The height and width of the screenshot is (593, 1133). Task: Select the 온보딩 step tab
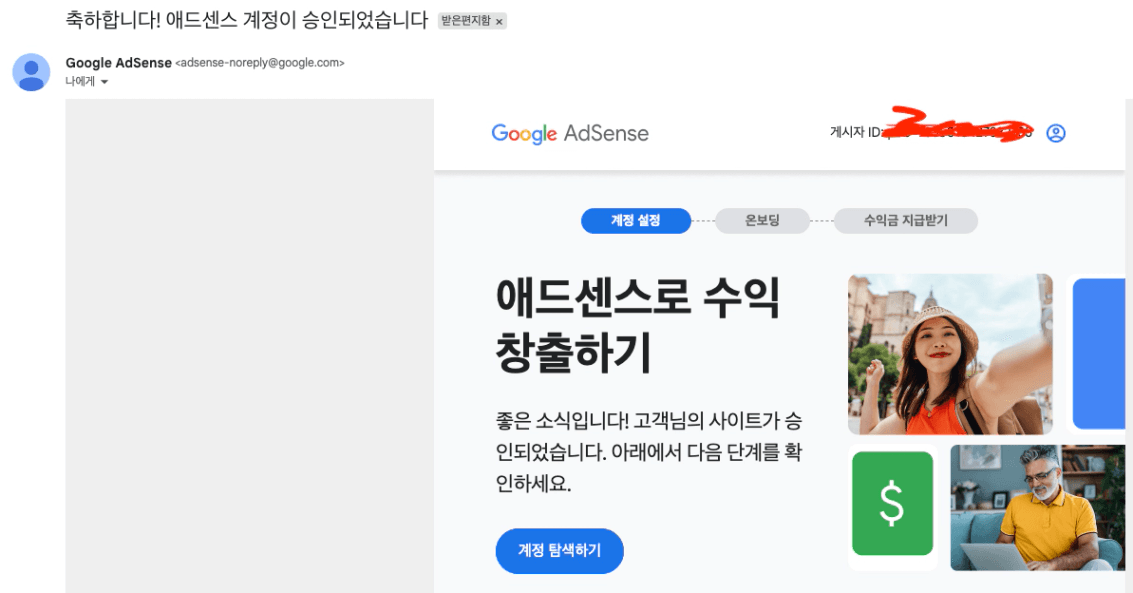tap(762, 220)
